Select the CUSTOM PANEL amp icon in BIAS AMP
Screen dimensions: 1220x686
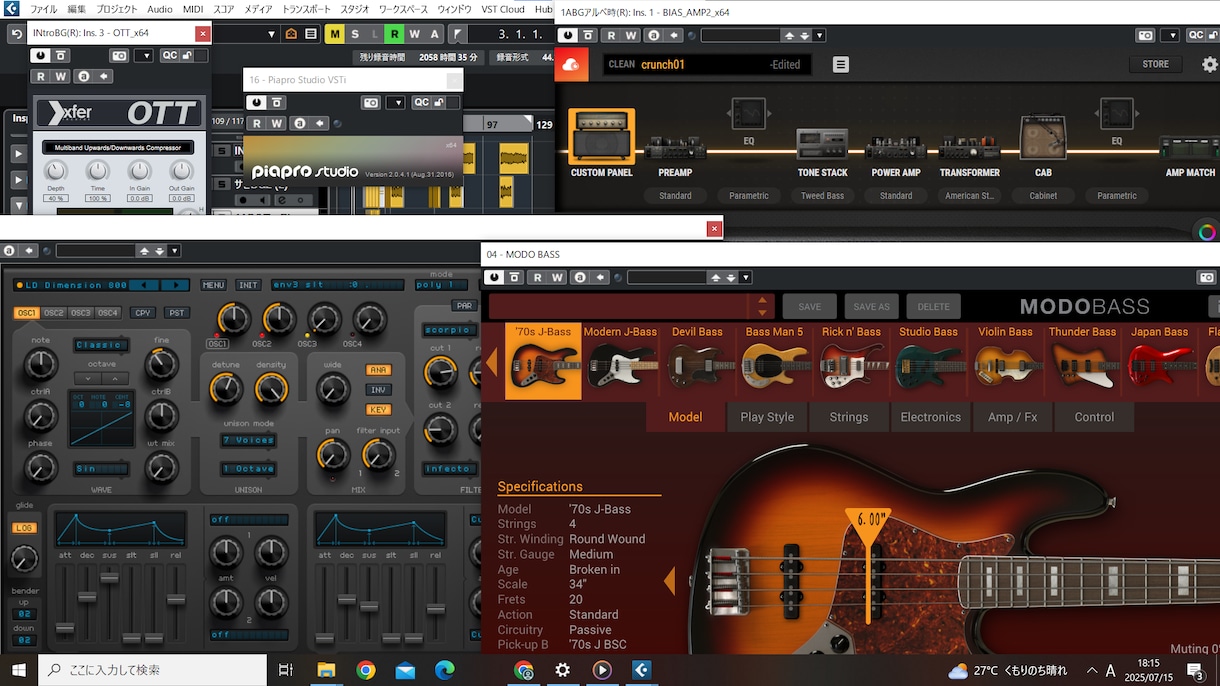602,136
